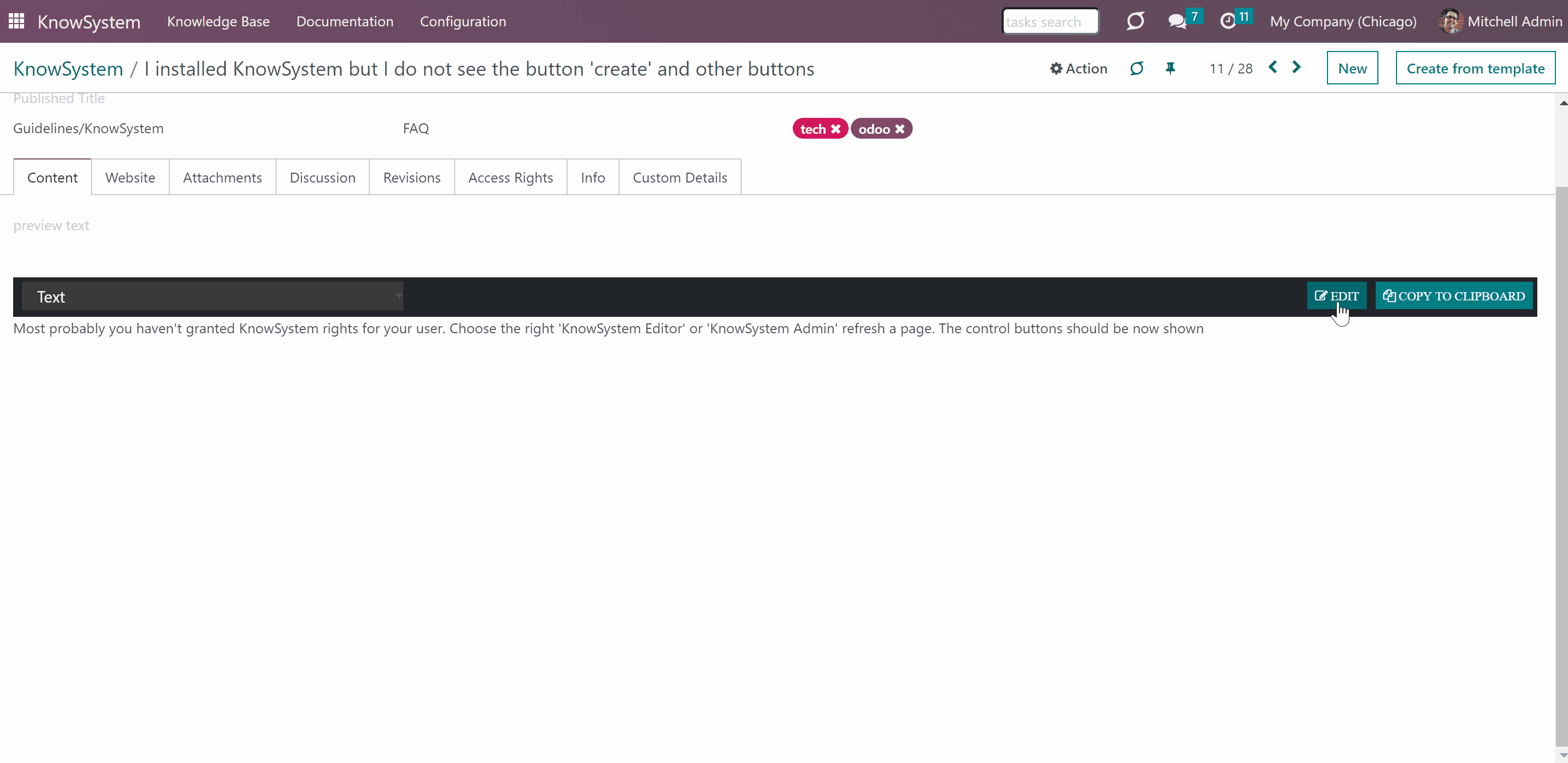Switch to the Custom Details tab

coord(680,177)
